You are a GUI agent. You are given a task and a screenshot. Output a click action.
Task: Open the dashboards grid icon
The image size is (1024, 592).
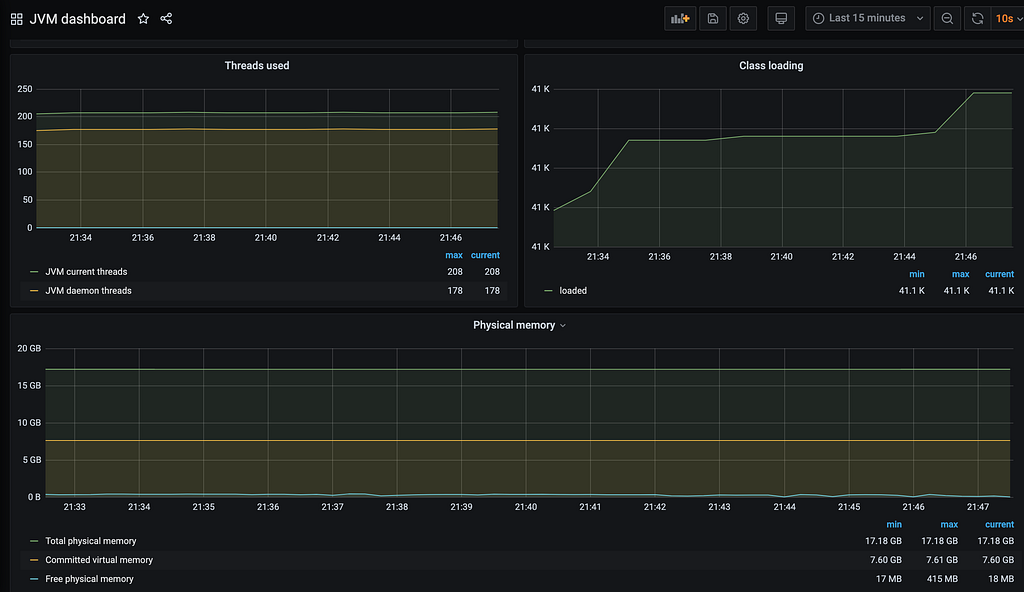17,19
